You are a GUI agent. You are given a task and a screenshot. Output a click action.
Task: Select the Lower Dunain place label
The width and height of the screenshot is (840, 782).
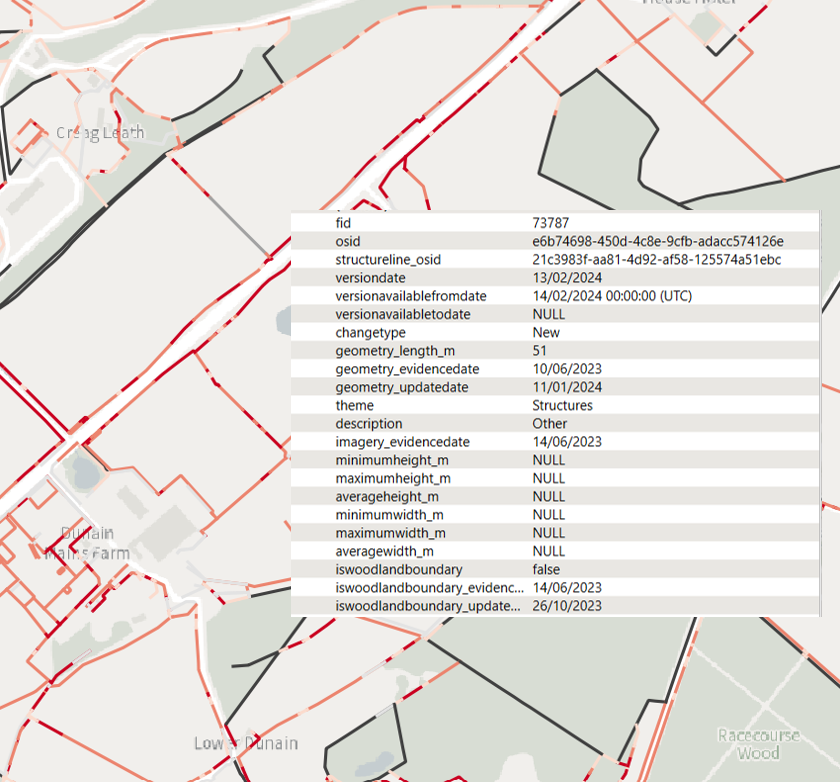[246, 743]
